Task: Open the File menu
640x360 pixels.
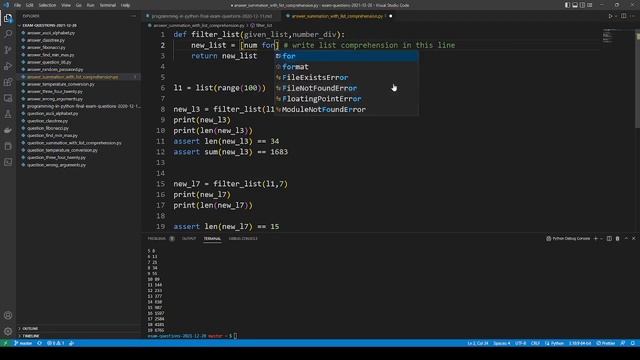Action: click(17, 5)
